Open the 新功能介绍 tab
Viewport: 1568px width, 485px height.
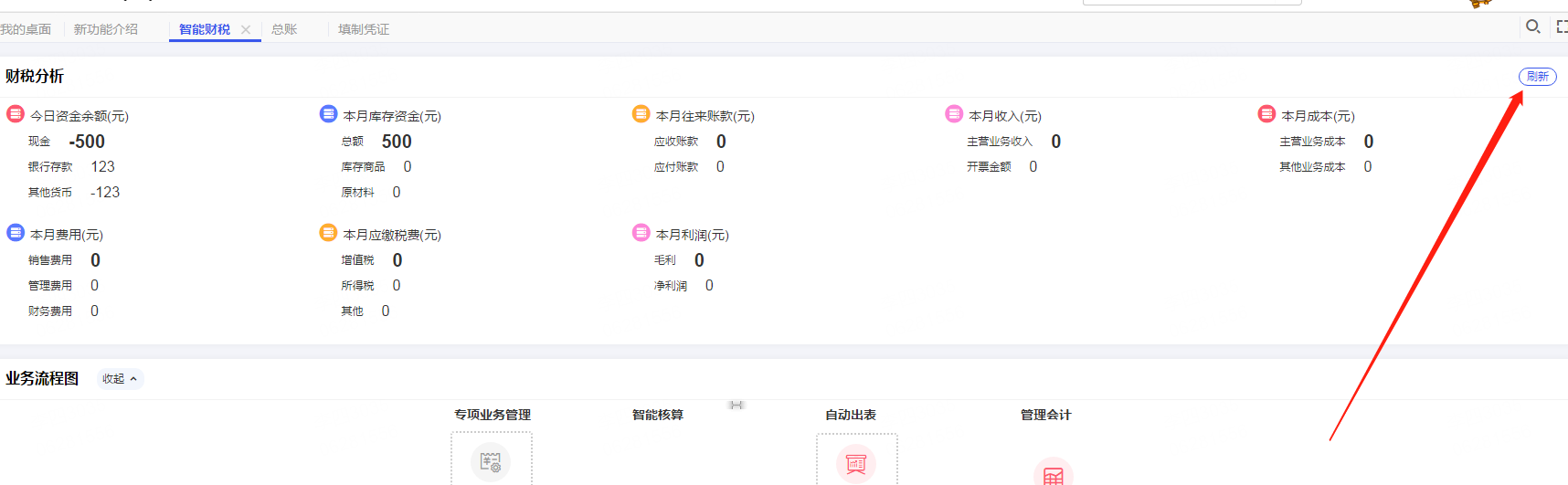coord(106,29)
